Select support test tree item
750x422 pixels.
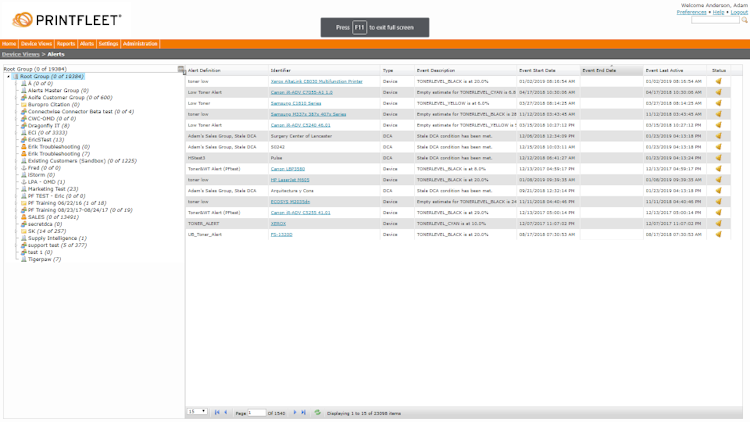point(57,245)
